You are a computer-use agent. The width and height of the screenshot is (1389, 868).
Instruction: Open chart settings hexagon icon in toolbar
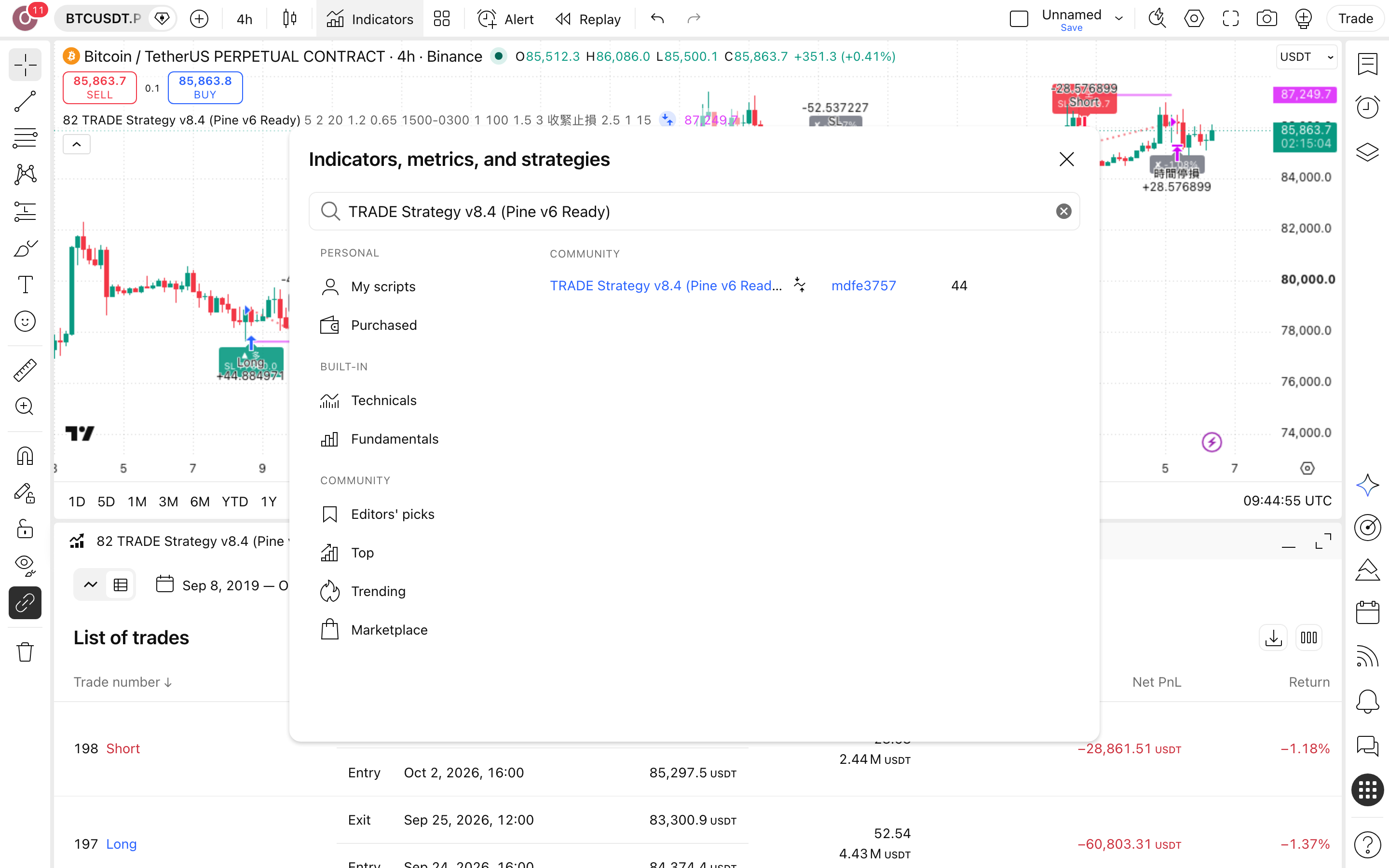(1194, 19)
